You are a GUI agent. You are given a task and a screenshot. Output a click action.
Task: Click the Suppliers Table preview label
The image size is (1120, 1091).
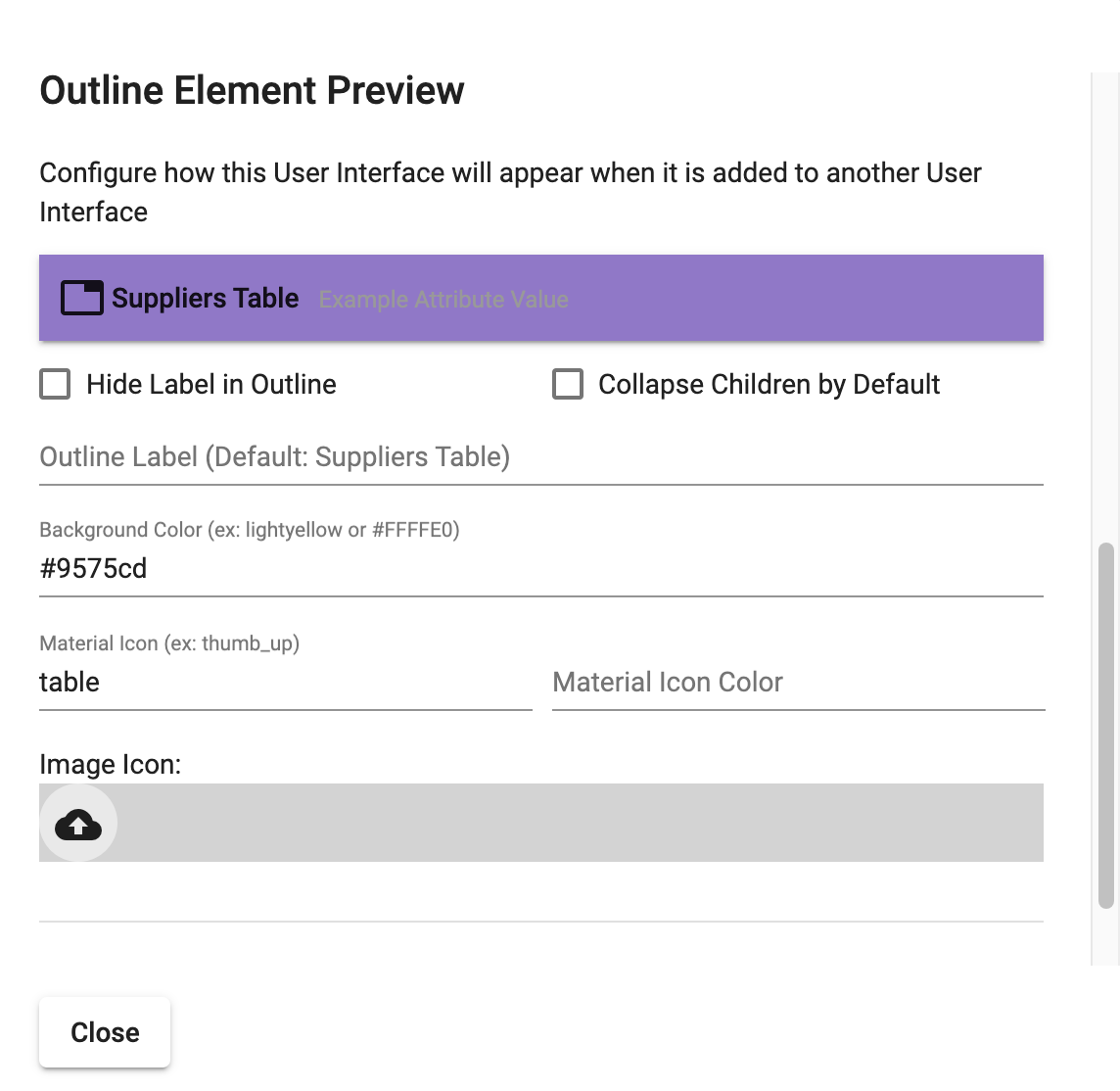tap(205, 298)
